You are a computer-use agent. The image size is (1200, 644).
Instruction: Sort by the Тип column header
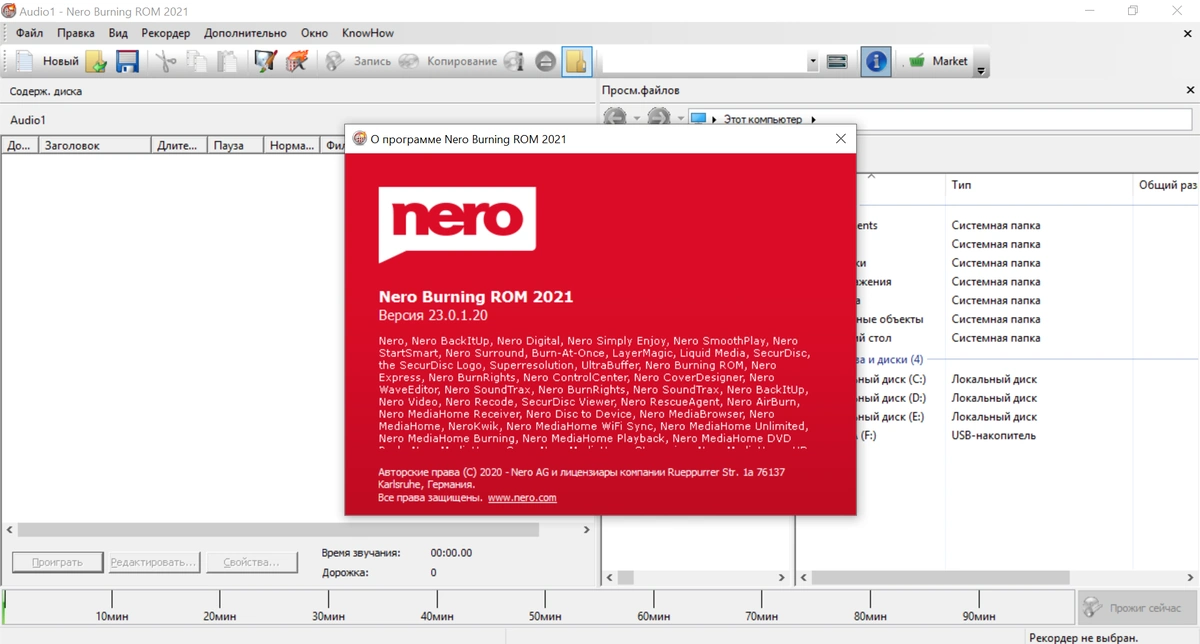(1038, 185)
